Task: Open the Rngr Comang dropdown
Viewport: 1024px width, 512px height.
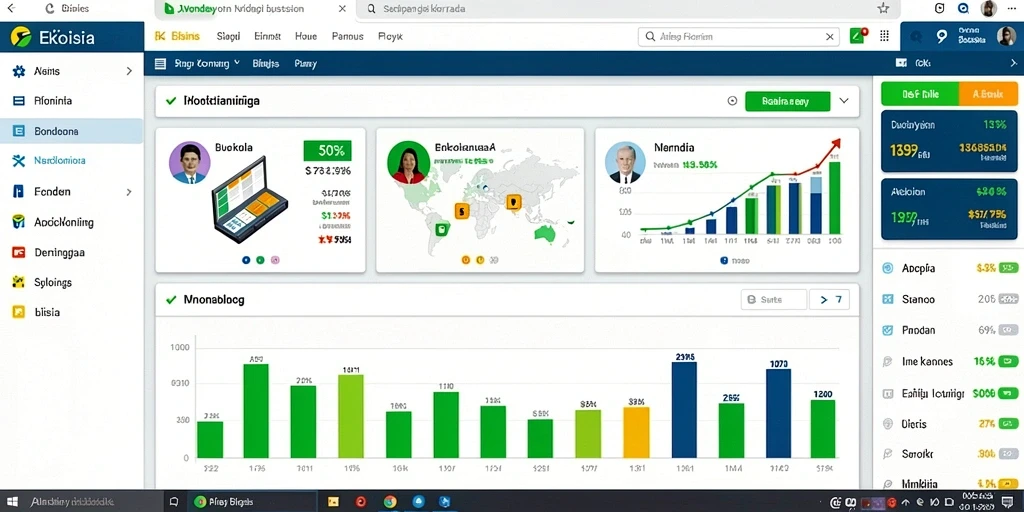Action: 207,64
